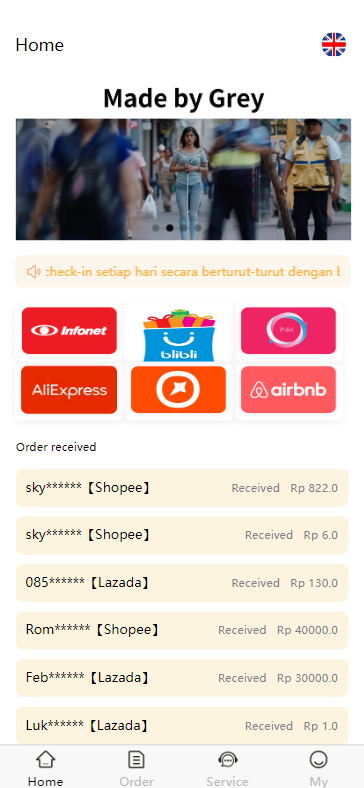Select the first carousel dot indicator
364x788 pixels.
(156, 228)
